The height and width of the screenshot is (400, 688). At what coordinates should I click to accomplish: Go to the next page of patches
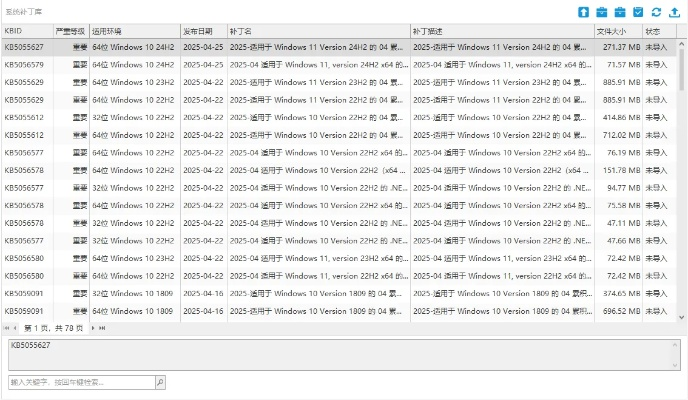point(92,328)
